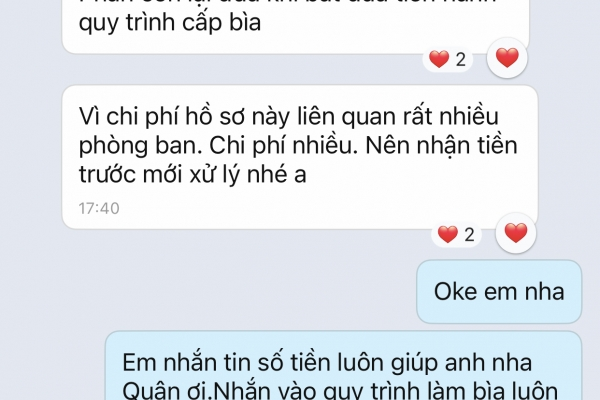Click the words "phòng ban" in the white message
The width and height of the screenshot is (600, 400).
(140, 146)
